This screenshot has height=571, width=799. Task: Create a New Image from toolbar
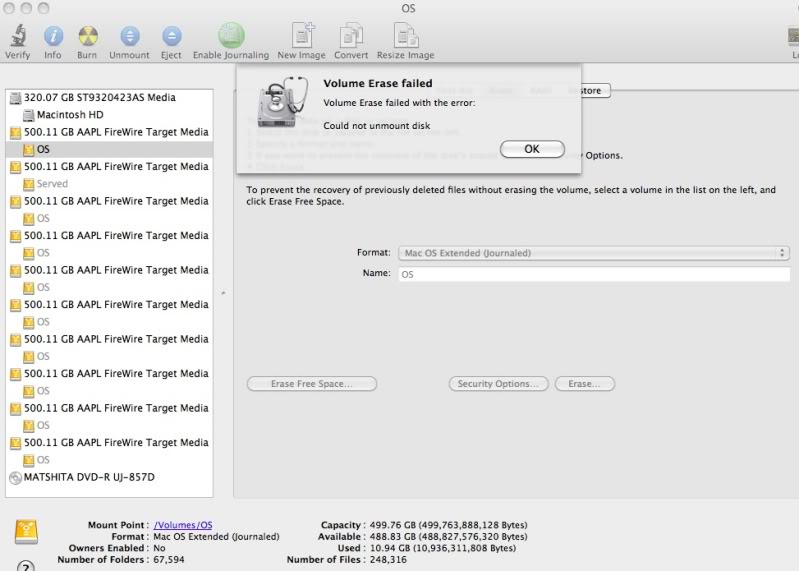point(303,35)
